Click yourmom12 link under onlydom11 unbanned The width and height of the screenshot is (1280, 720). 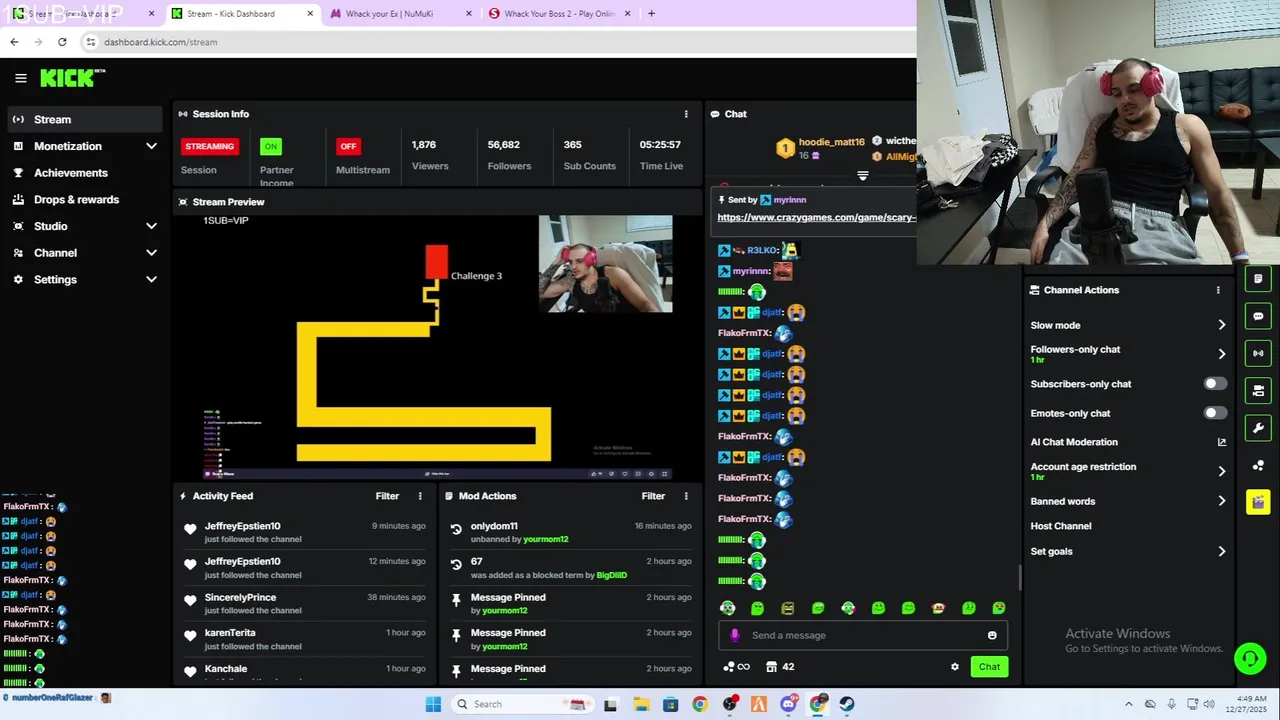[x=546, y=539]
